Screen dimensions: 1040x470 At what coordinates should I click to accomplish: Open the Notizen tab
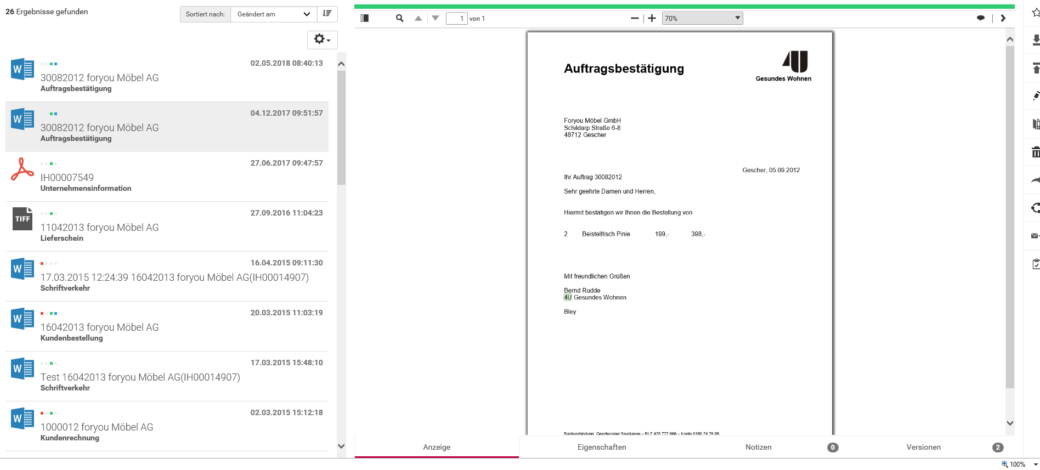pyautogui.click(x=758, y=447)
